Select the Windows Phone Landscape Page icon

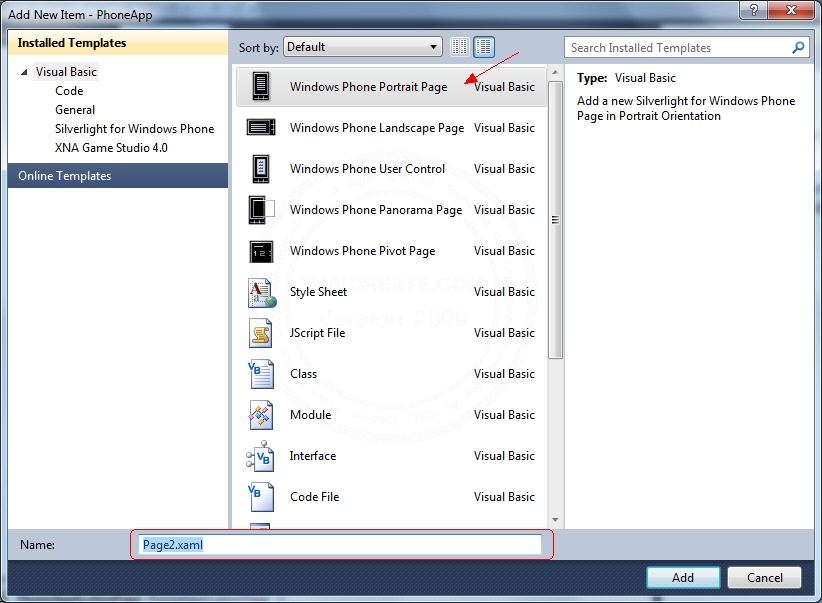(x=261, y=127)
